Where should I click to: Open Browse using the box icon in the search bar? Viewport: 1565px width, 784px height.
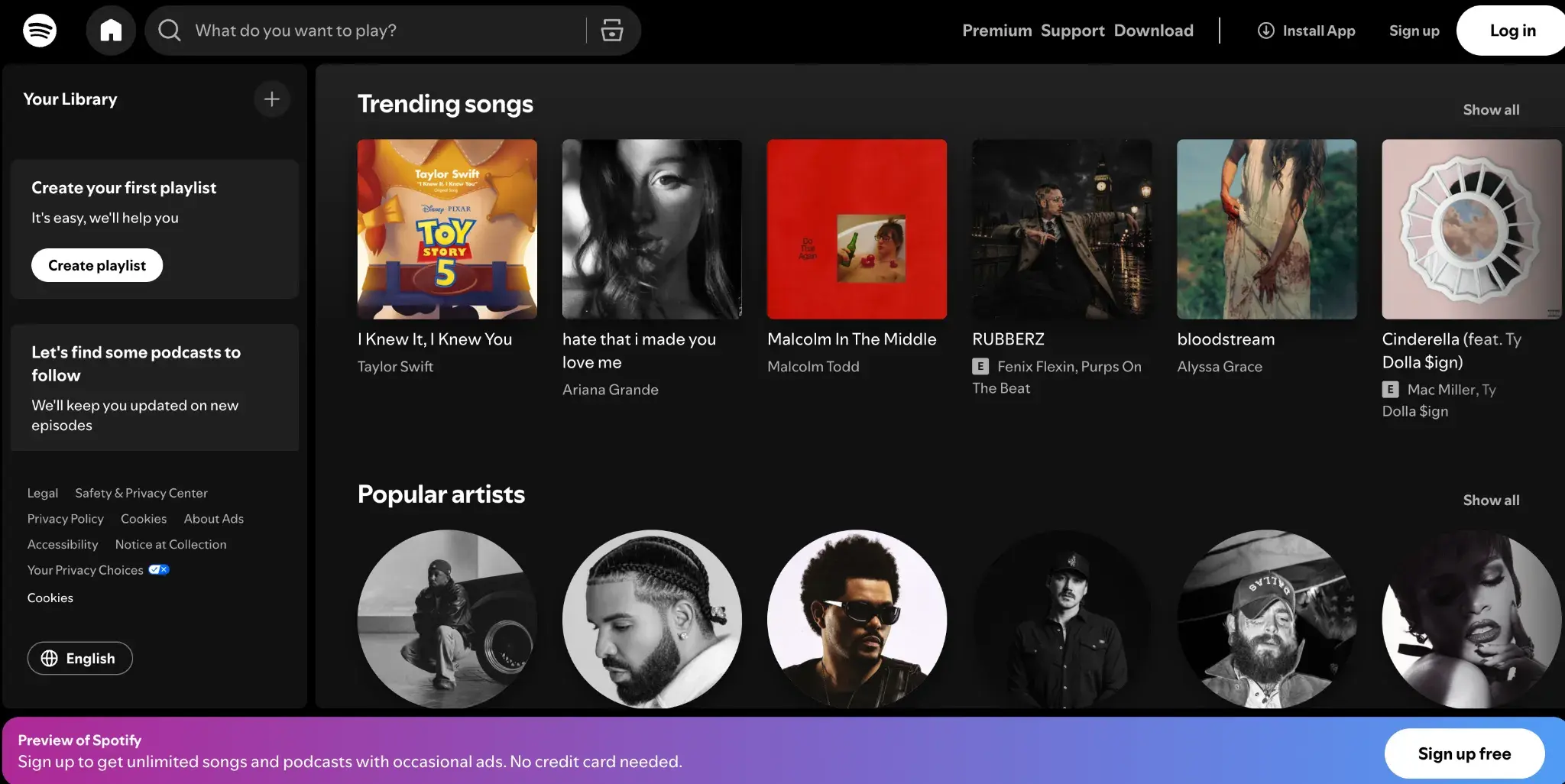(612, 31)
